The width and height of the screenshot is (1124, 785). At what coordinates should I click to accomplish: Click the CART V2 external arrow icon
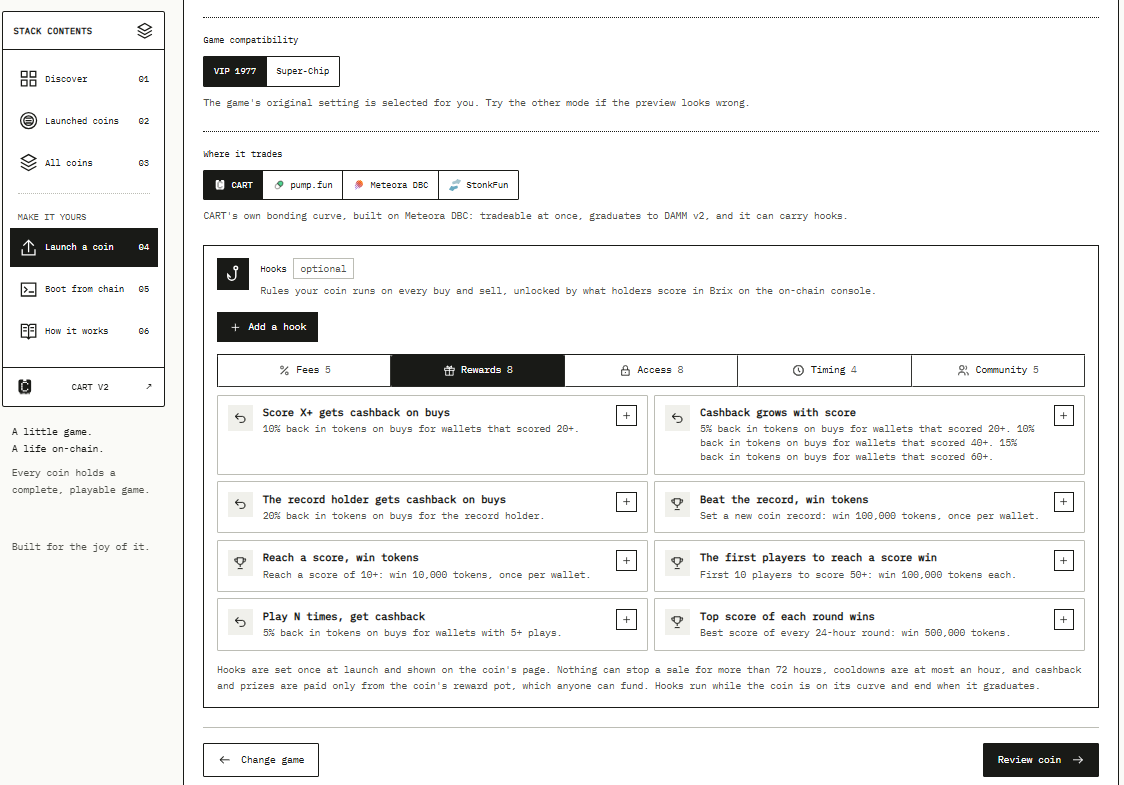149,386
